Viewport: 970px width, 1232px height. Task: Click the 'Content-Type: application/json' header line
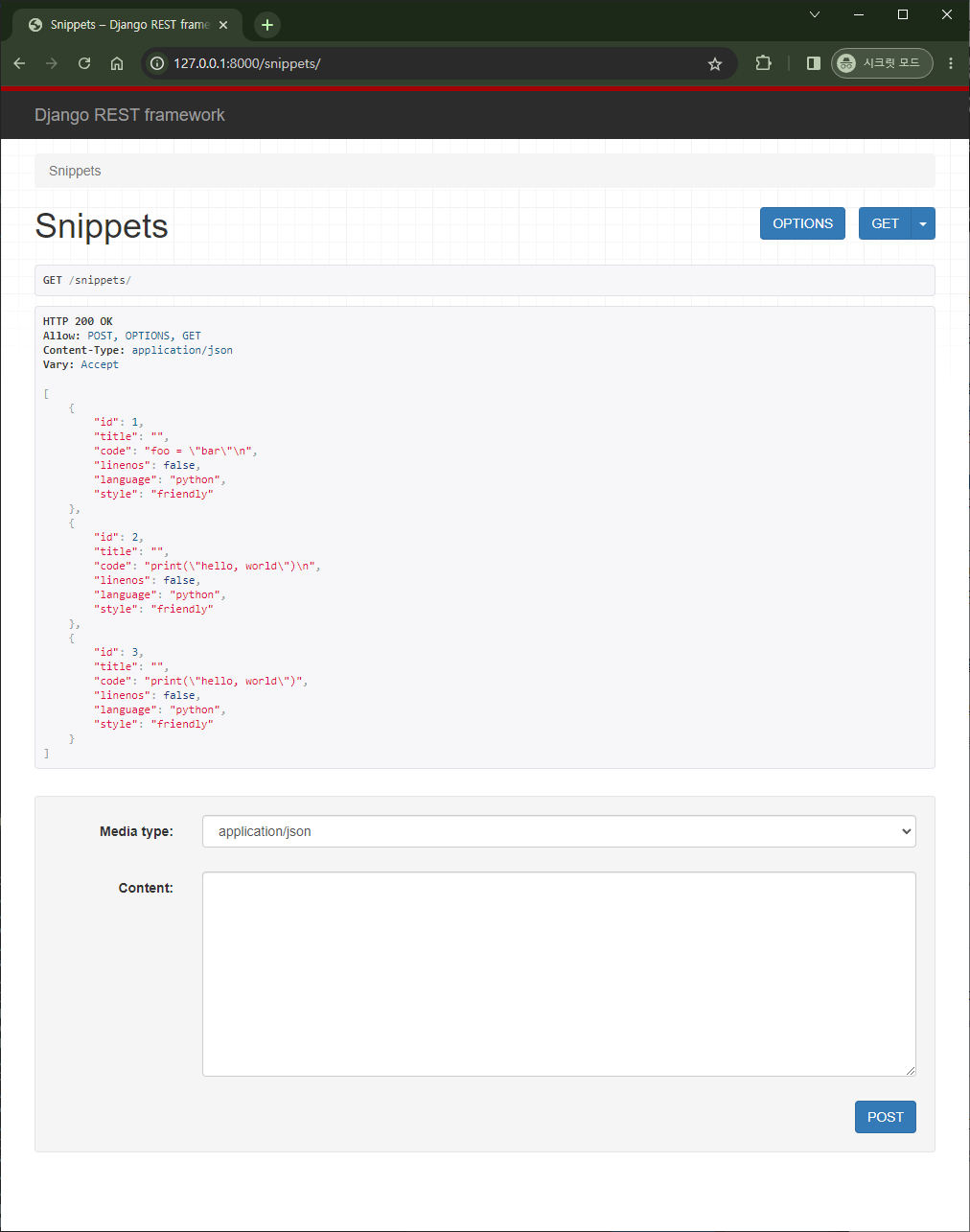138,350
